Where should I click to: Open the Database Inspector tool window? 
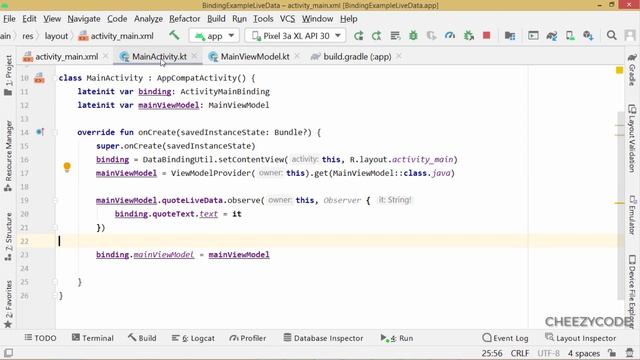coord(323,338)
